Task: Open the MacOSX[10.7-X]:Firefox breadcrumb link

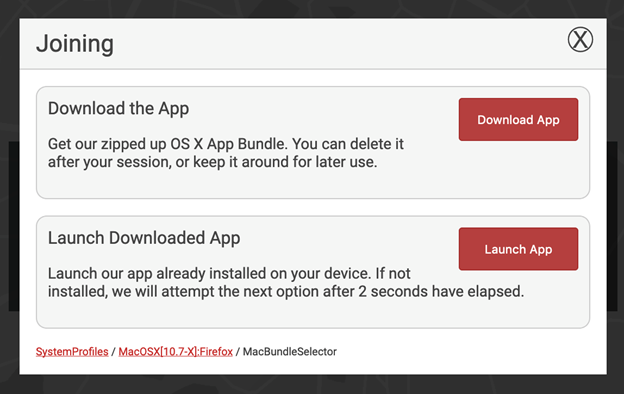Action: point(176,352)
